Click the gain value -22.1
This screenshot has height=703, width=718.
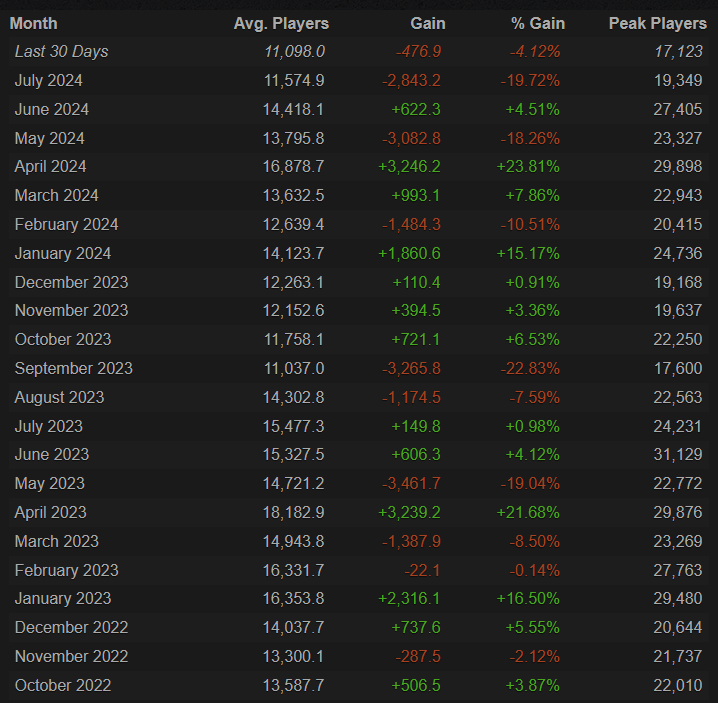pyautogui.click(x=422, y=570)
